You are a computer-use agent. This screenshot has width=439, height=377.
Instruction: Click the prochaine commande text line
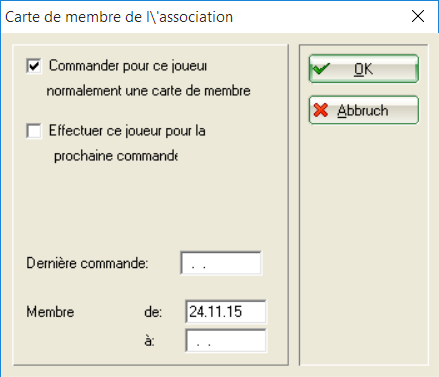[116, 156]
